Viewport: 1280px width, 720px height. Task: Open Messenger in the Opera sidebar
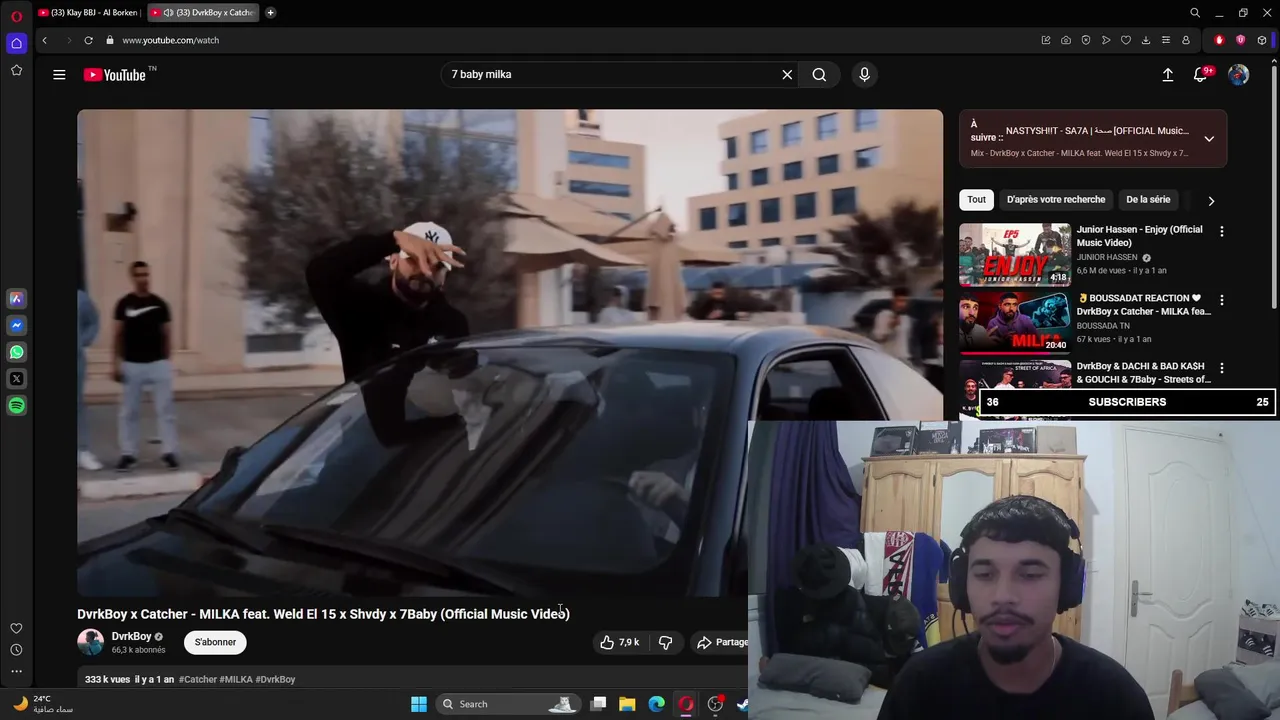click(16, 325)
